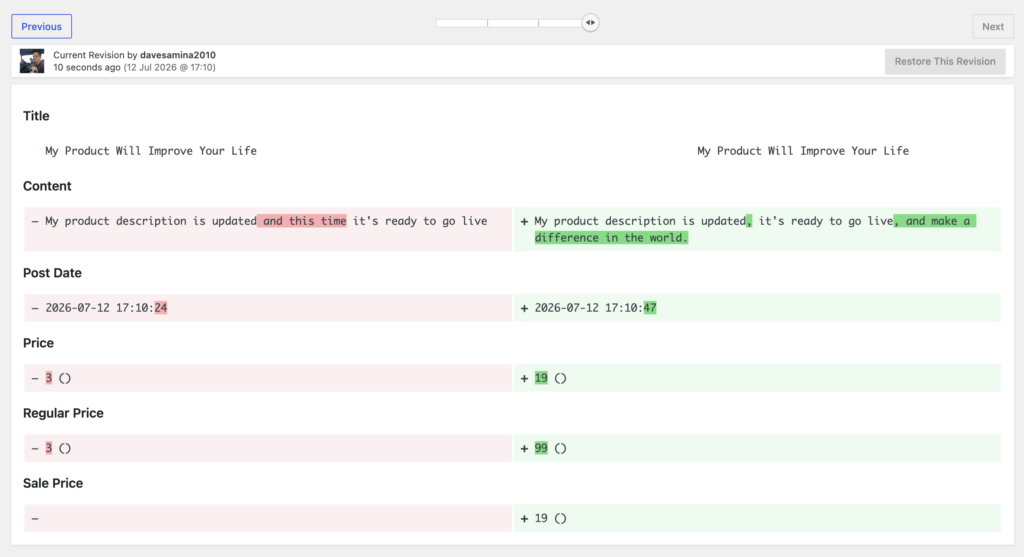Click the 'Regular Price' section heading

click(63, 413)
